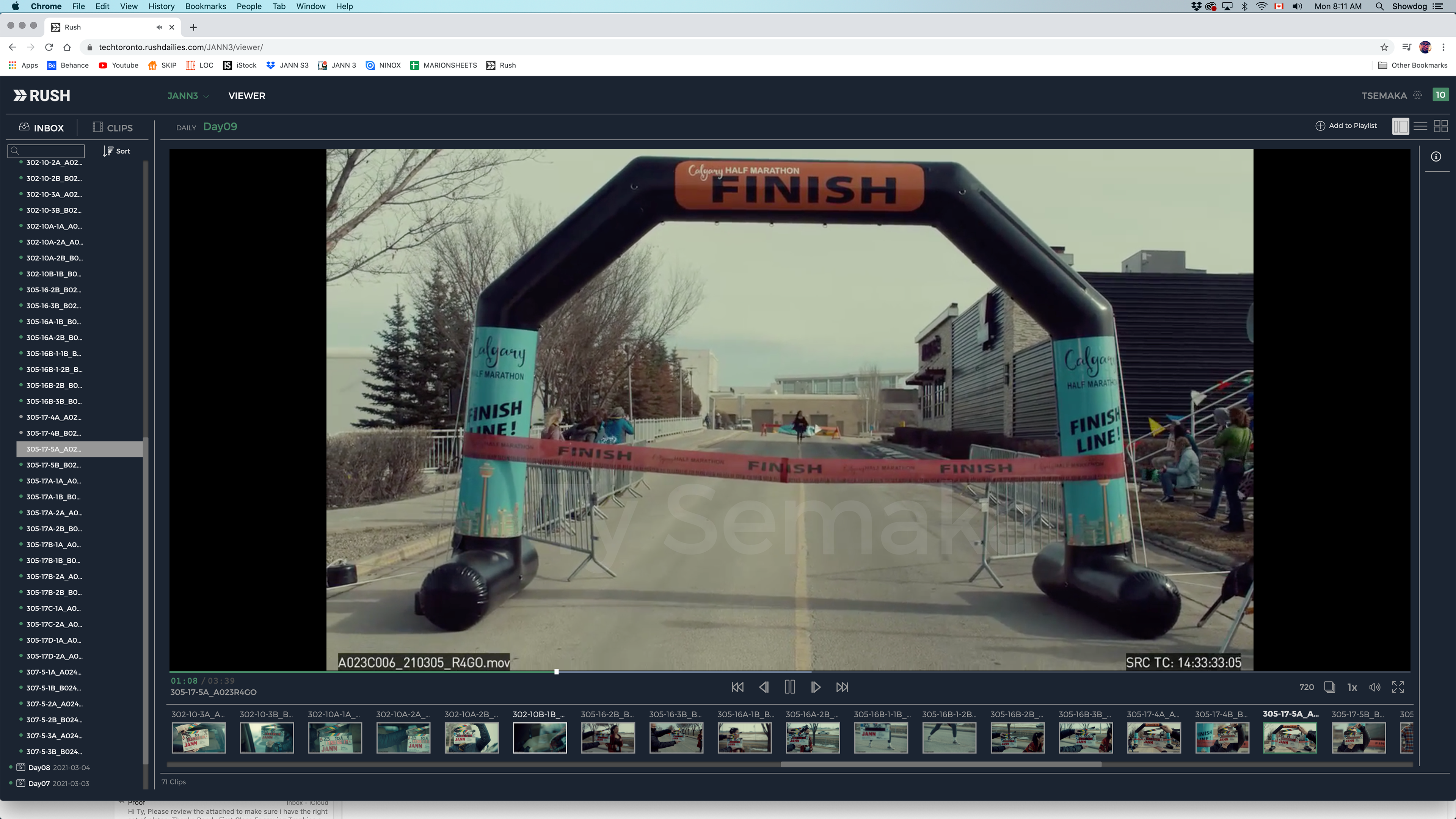Select clip 302-10-2B_B02 in the list
This screenshot has width=1456, height=819.
[x=54, y=178]
